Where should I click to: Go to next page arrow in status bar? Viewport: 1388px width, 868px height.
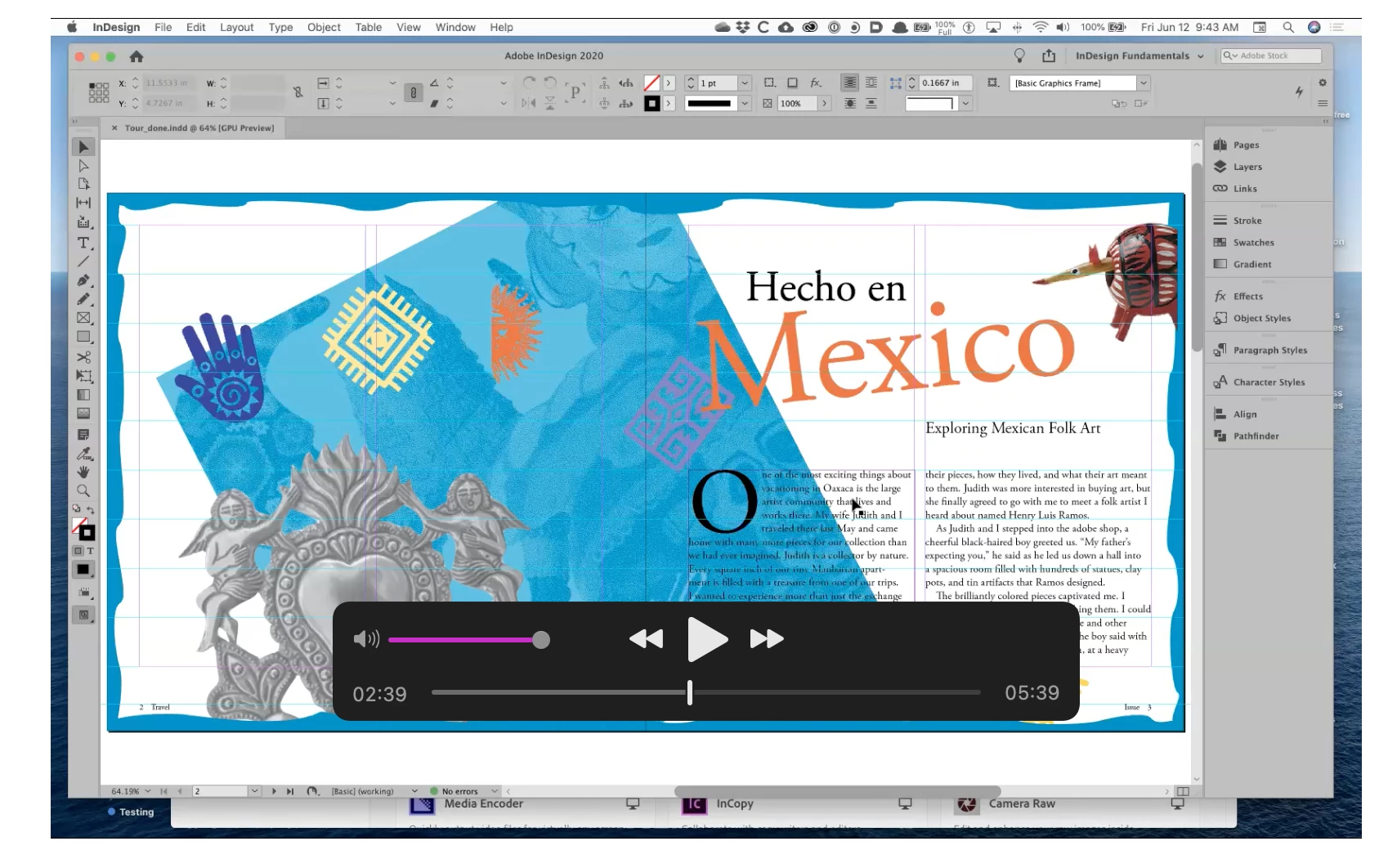coord(273,791)
